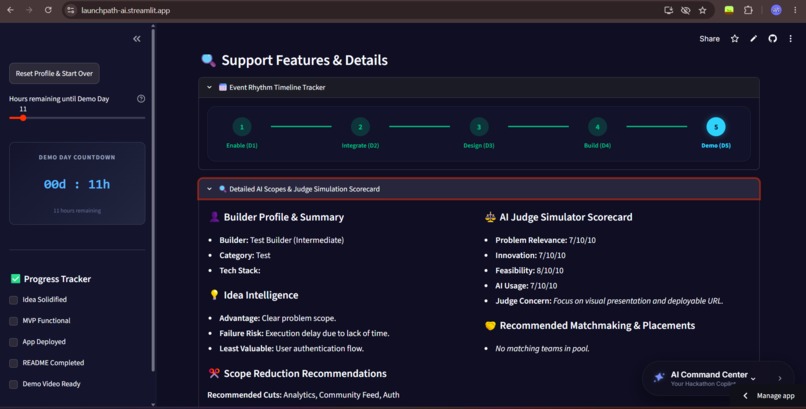
Task: Select timeline step 3 Design (D3)
Action: (479, 127)
